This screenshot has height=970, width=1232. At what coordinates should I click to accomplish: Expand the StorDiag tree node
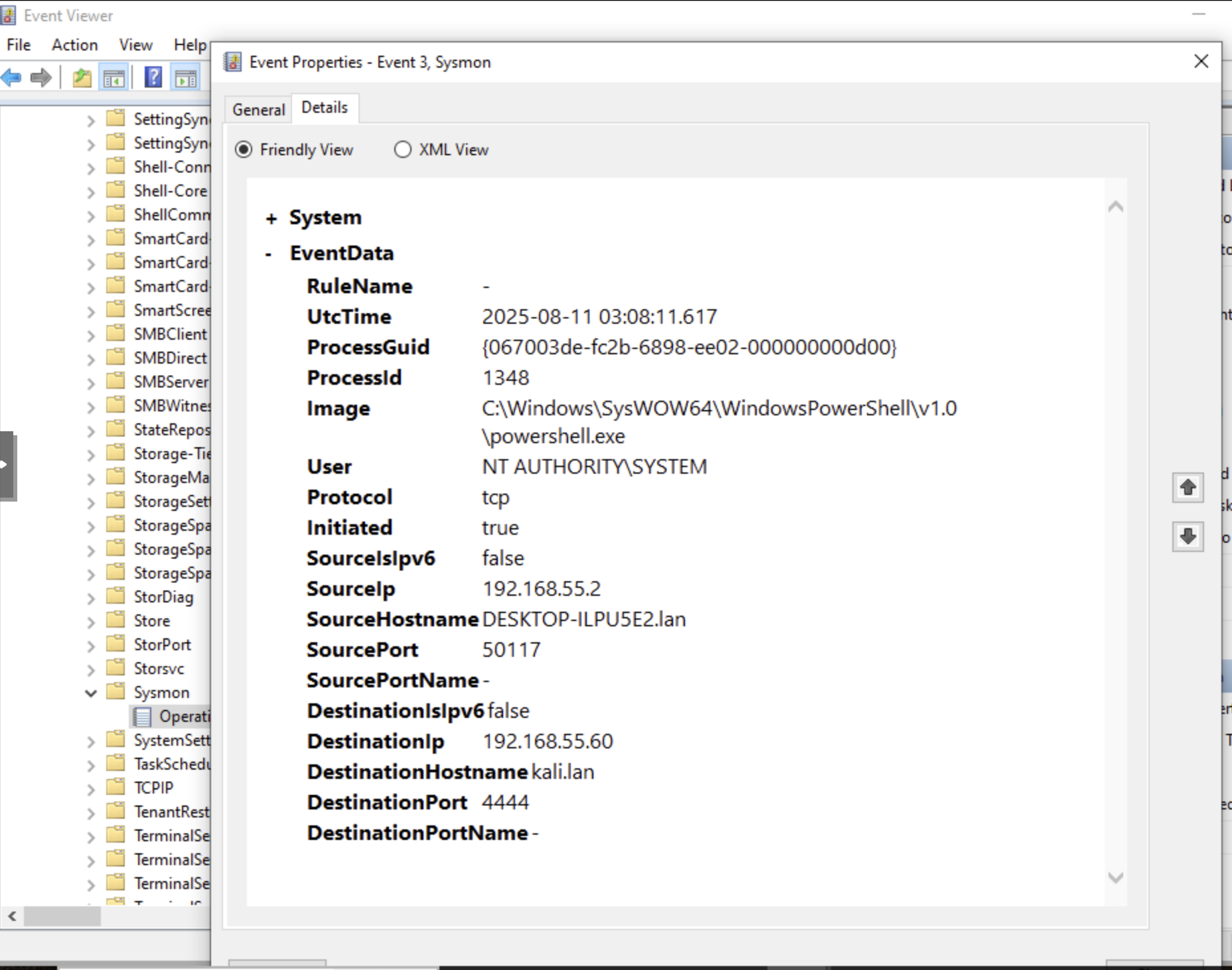tap(91, 598)
